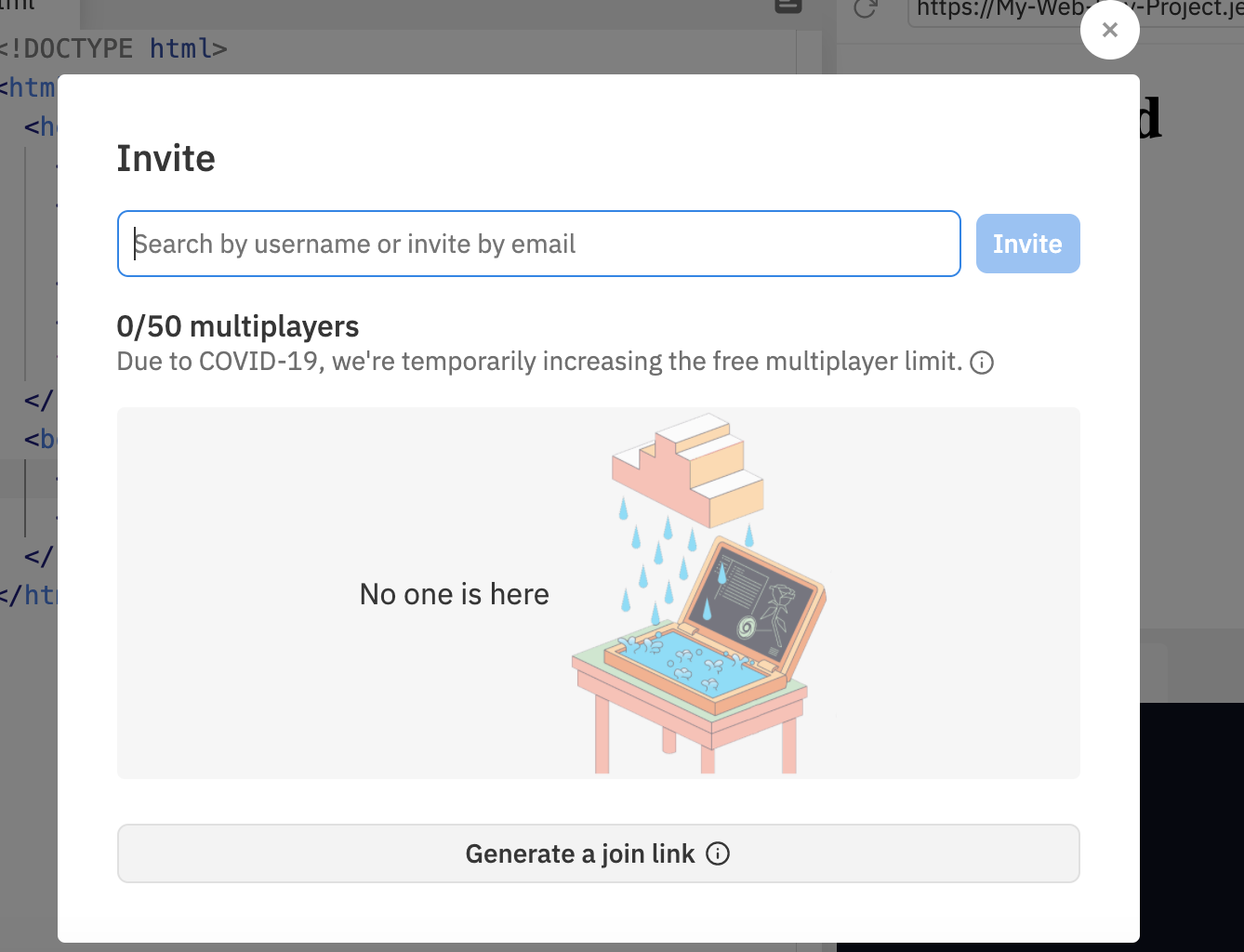Click the Invite dialog title
1244x952 pixels.
[x=165, y=158]
